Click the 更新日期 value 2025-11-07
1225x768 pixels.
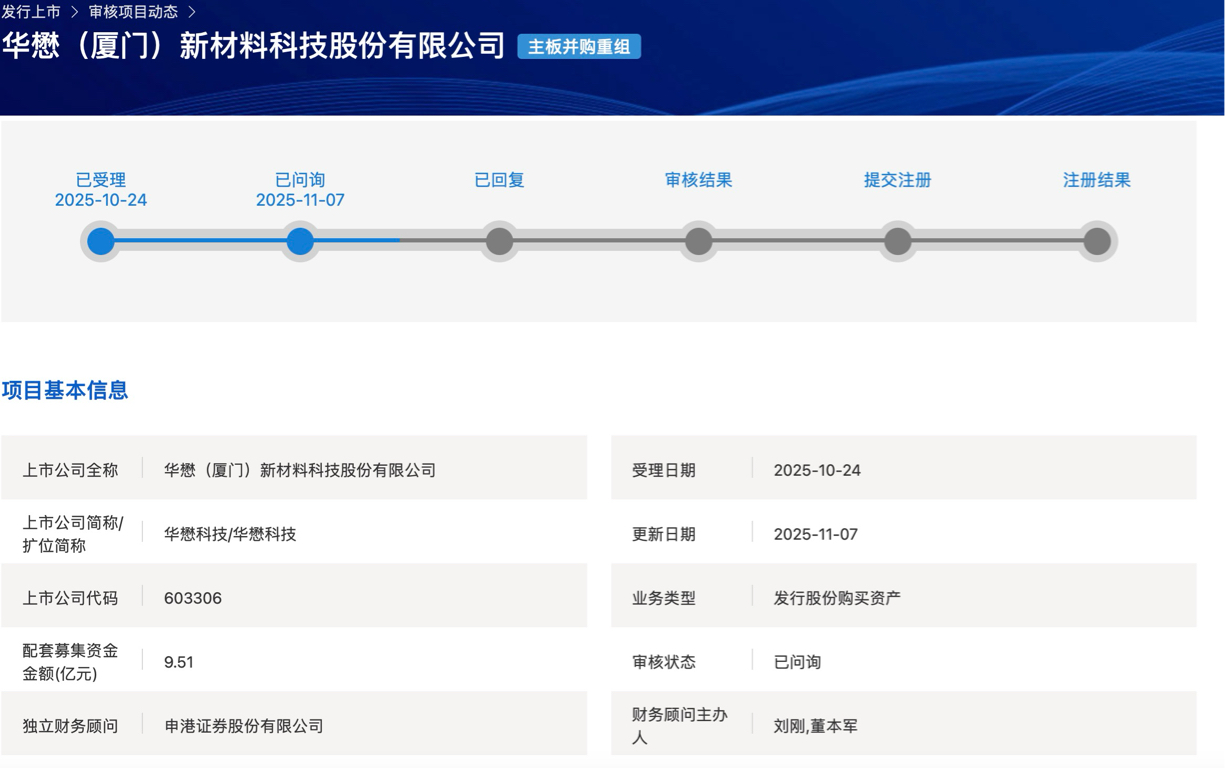[816, 534]
